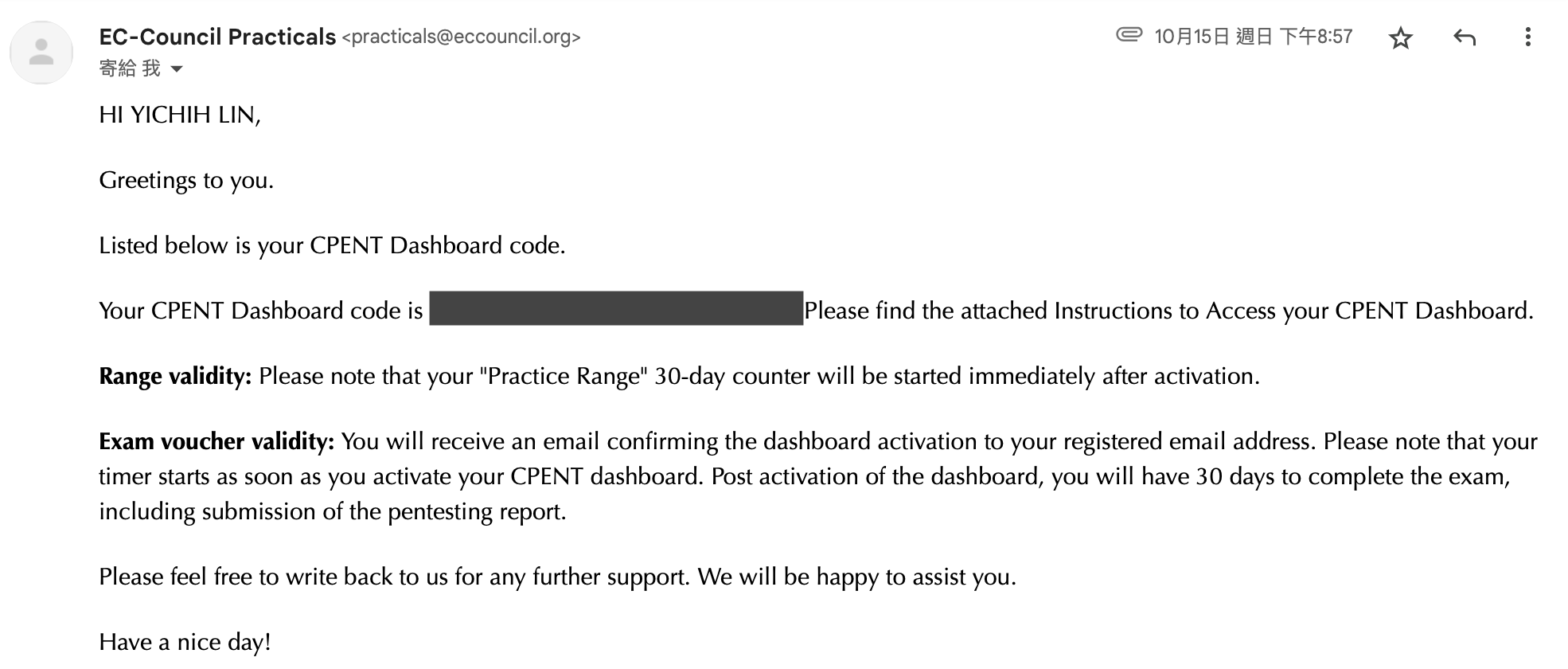Click the bold Range validity heading
The width and height of the screenshot is (1568, 669).
(175, 376)
